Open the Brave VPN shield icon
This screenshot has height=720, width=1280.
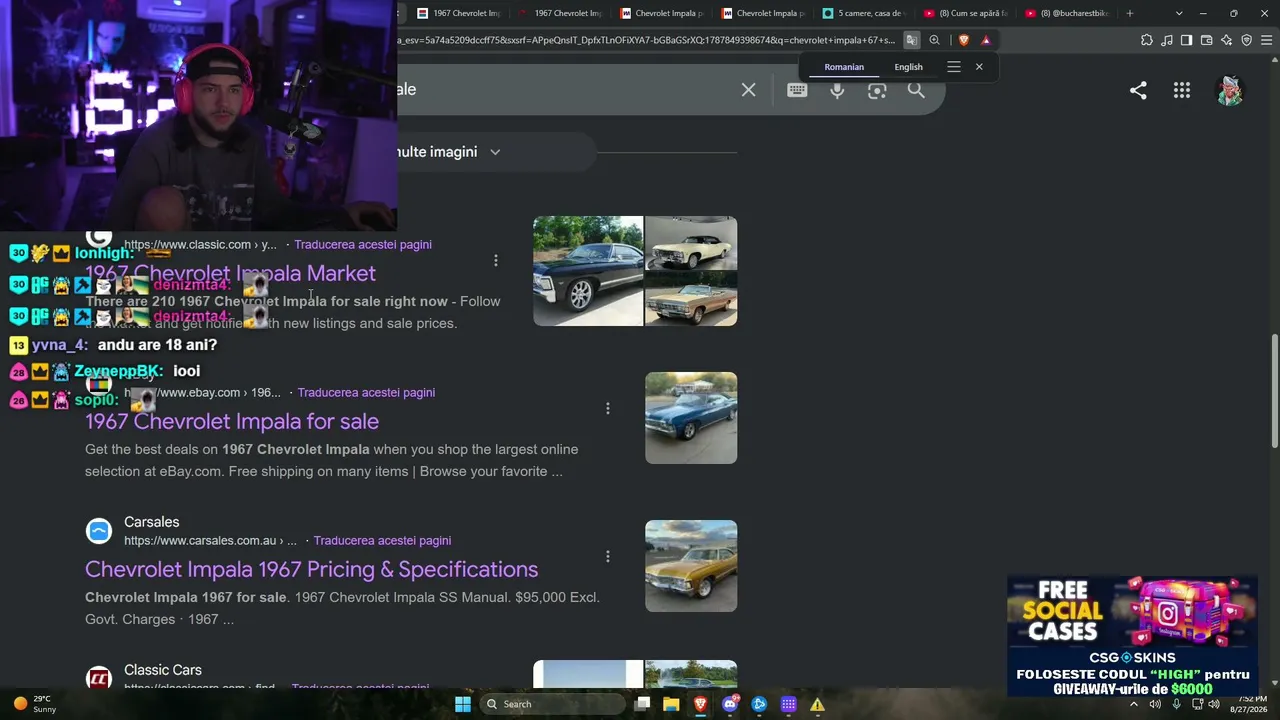(x=1246, y=40)
